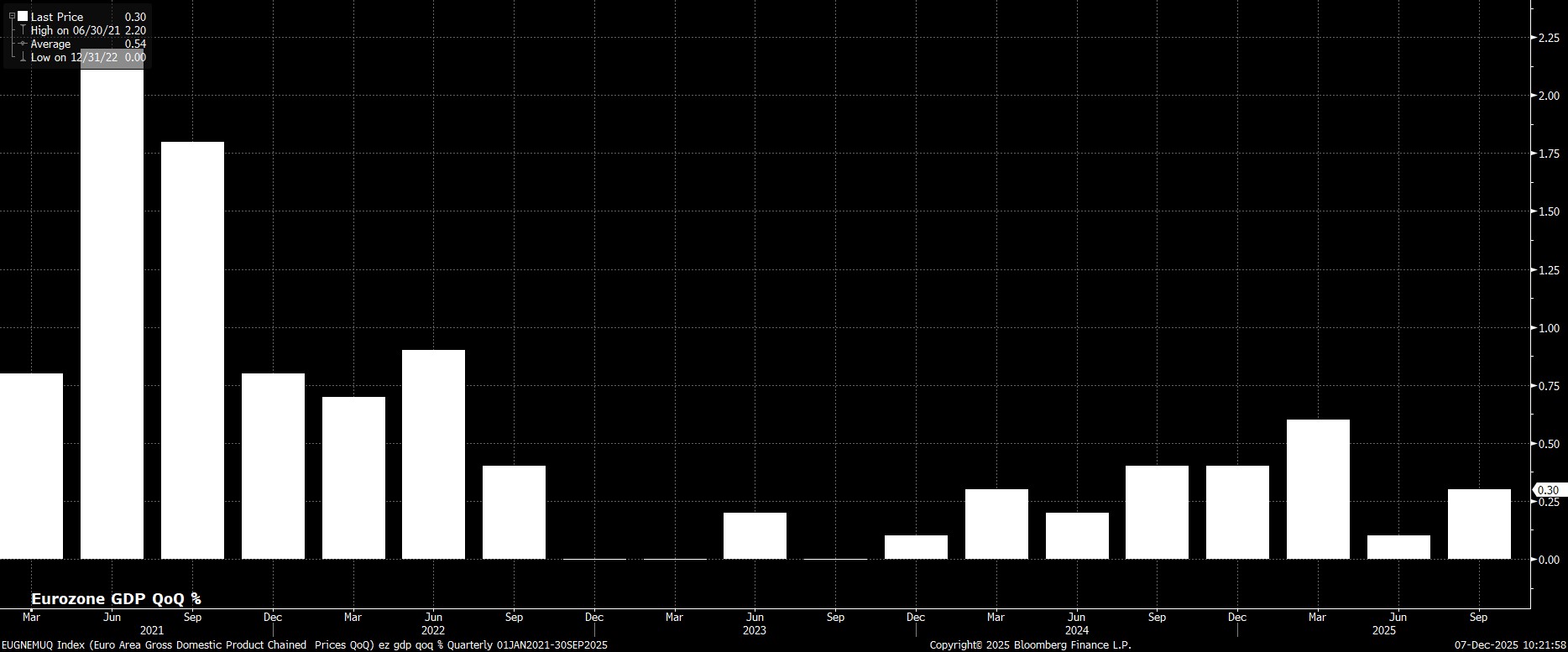
Task: Select the Average legend entry text
Action: 50,44
